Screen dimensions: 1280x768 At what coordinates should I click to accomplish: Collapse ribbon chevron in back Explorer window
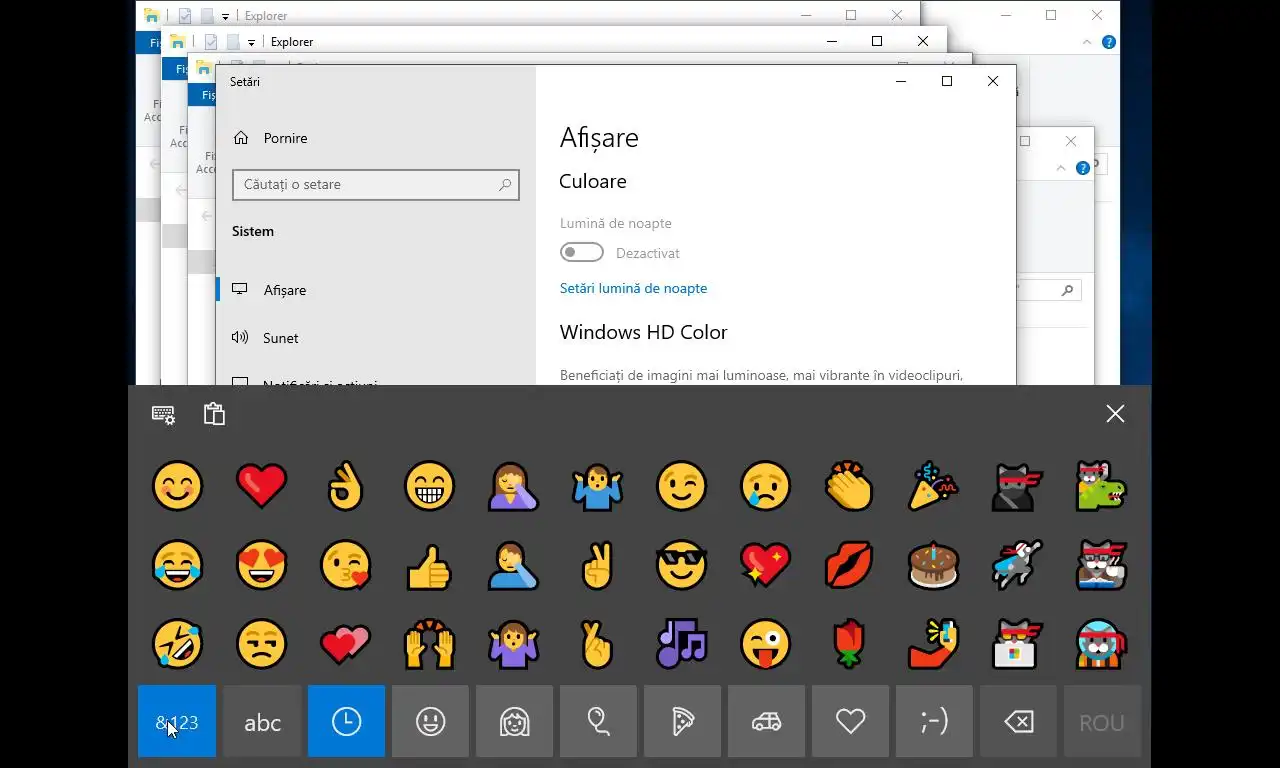(1088, 42)
